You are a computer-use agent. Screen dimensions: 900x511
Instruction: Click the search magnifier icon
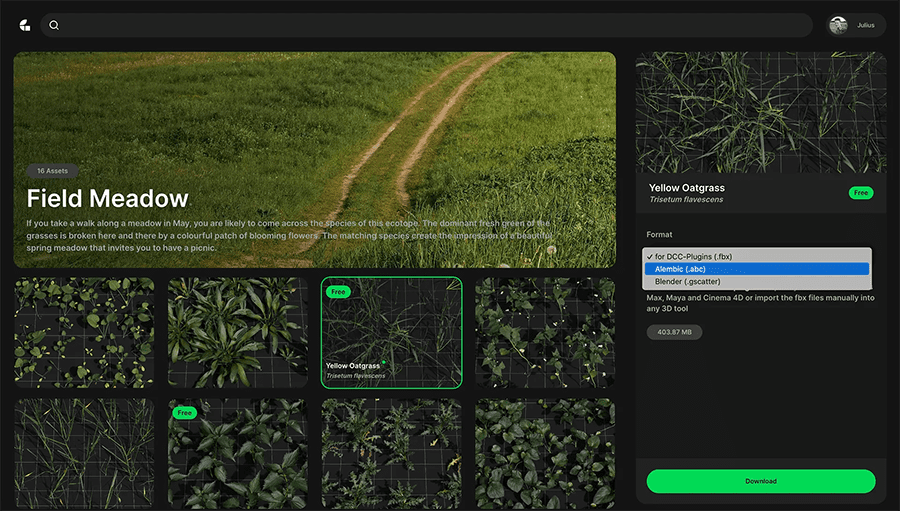click(54, 25)
